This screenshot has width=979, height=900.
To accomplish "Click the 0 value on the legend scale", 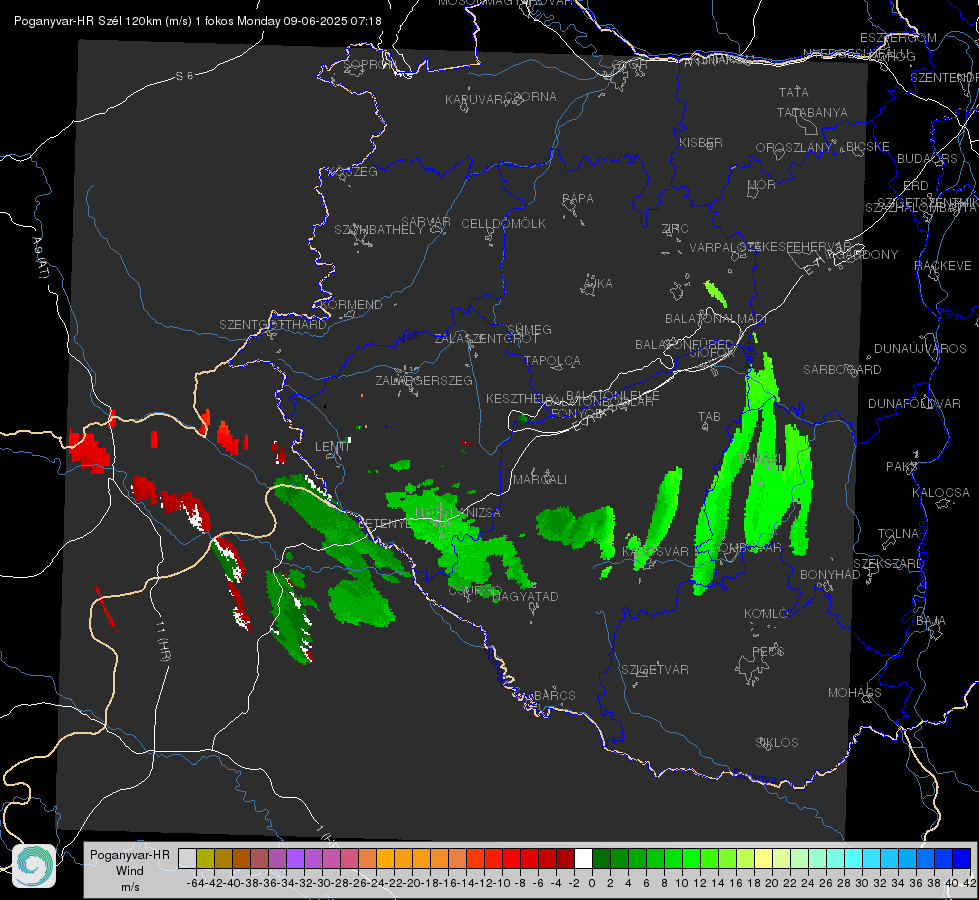I will (x=592, y=883).
